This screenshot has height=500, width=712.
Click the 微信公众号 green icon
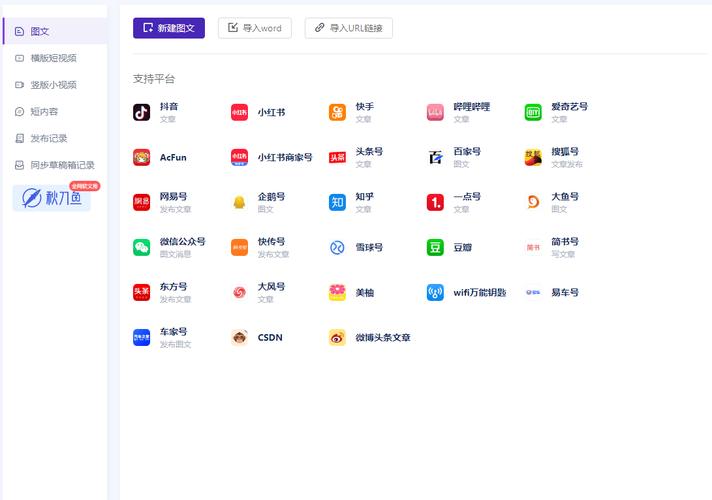point(141,247)
